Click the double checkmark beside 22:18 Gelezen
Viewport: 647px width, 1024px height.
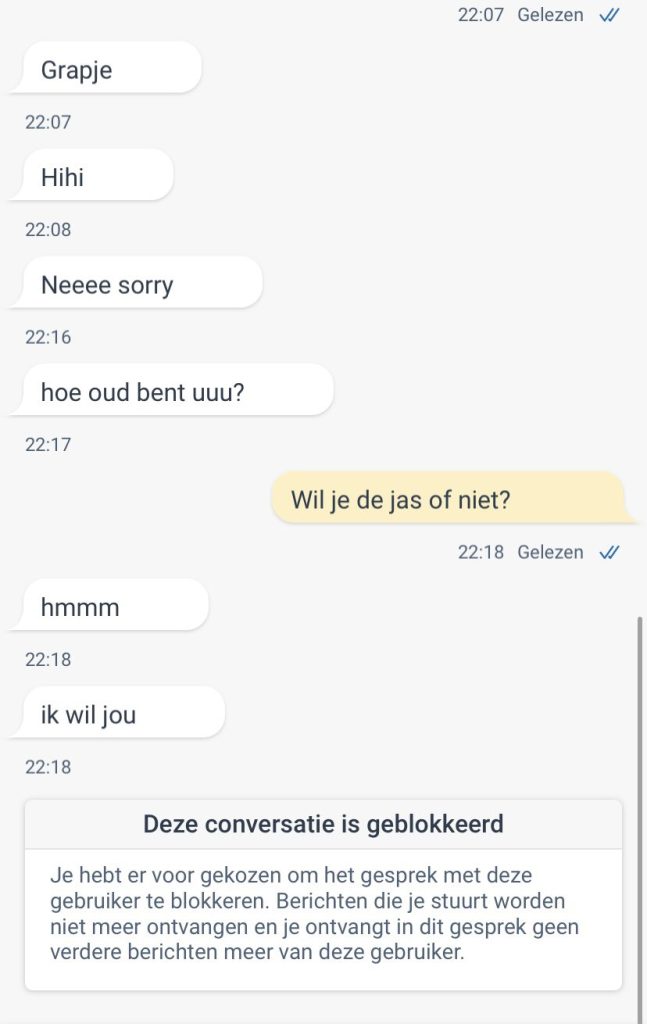[x=609, y=552]
